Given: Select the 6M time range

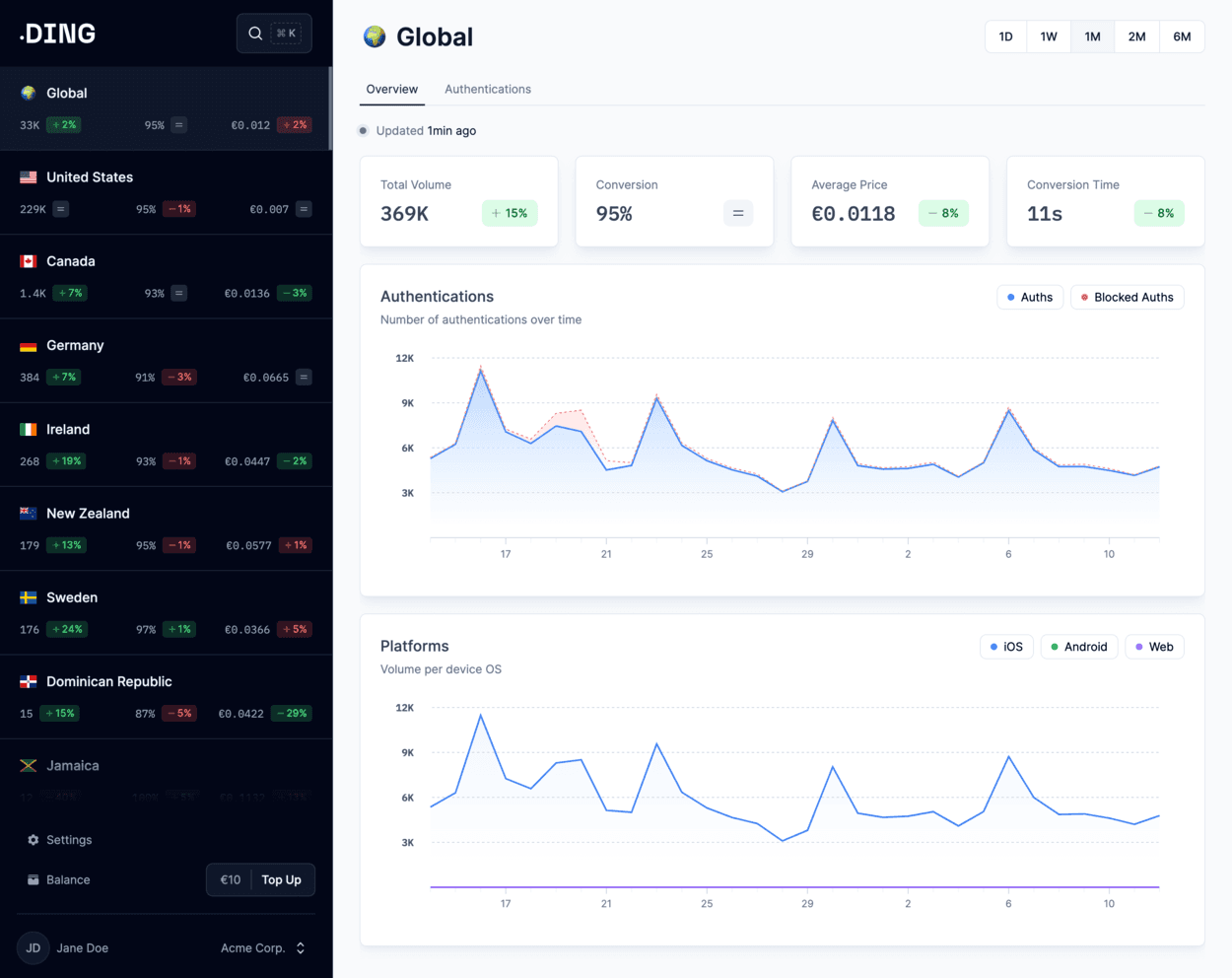Looking at the screenshot, I should pyautogui.click(x=1182, y=37).
